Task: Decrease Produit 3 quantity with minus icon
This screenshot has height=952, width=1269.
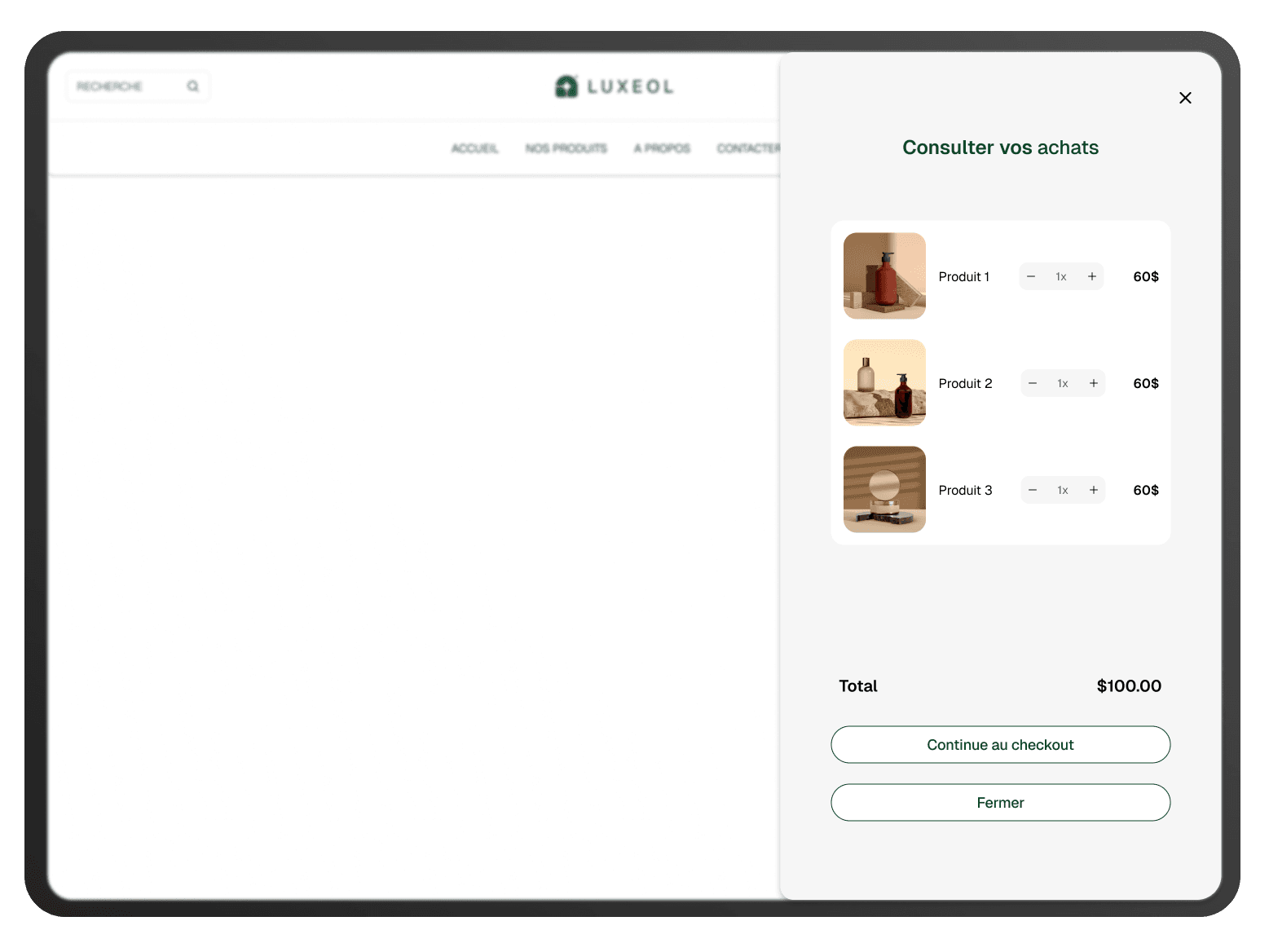Action: click(x=1033, y=490)
